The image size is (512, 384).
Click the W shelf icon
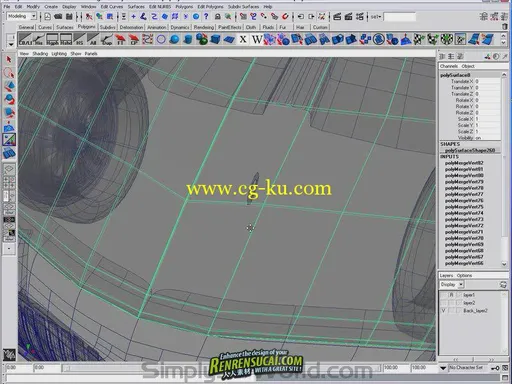(x=257, y=39)
